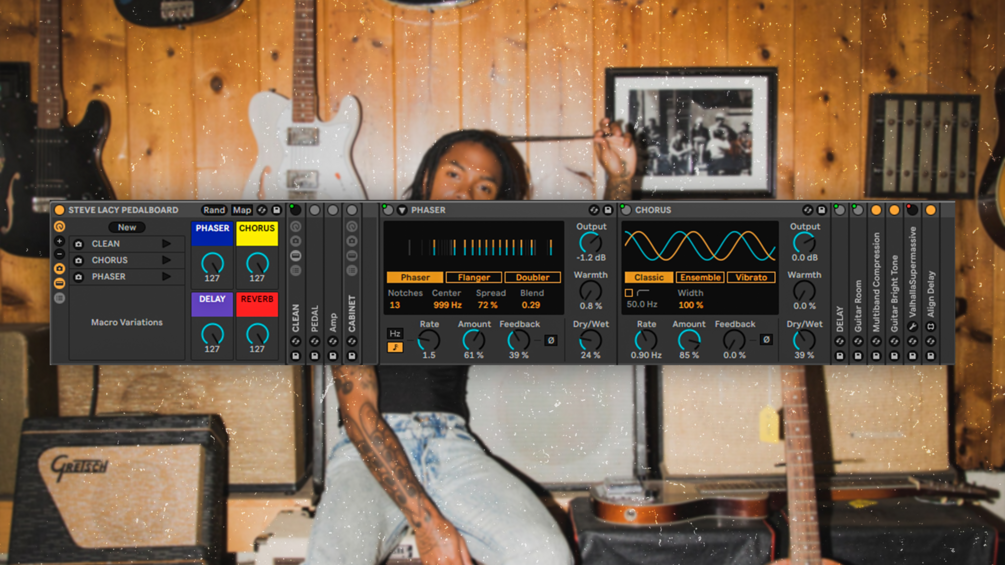Screen dimensions: 1005x565
Task: Toggle Amp device activator
Action: (333, 210)
